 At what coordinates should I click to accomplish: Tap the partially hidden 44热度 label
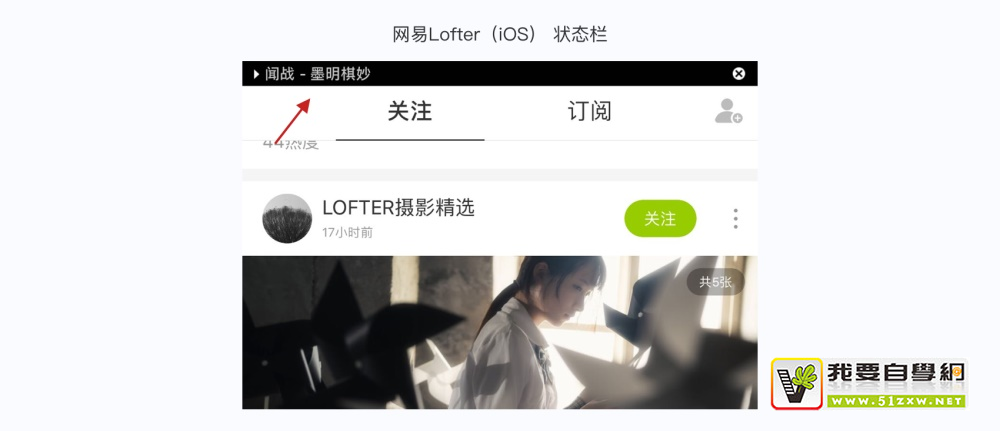(x=290, y=145)
